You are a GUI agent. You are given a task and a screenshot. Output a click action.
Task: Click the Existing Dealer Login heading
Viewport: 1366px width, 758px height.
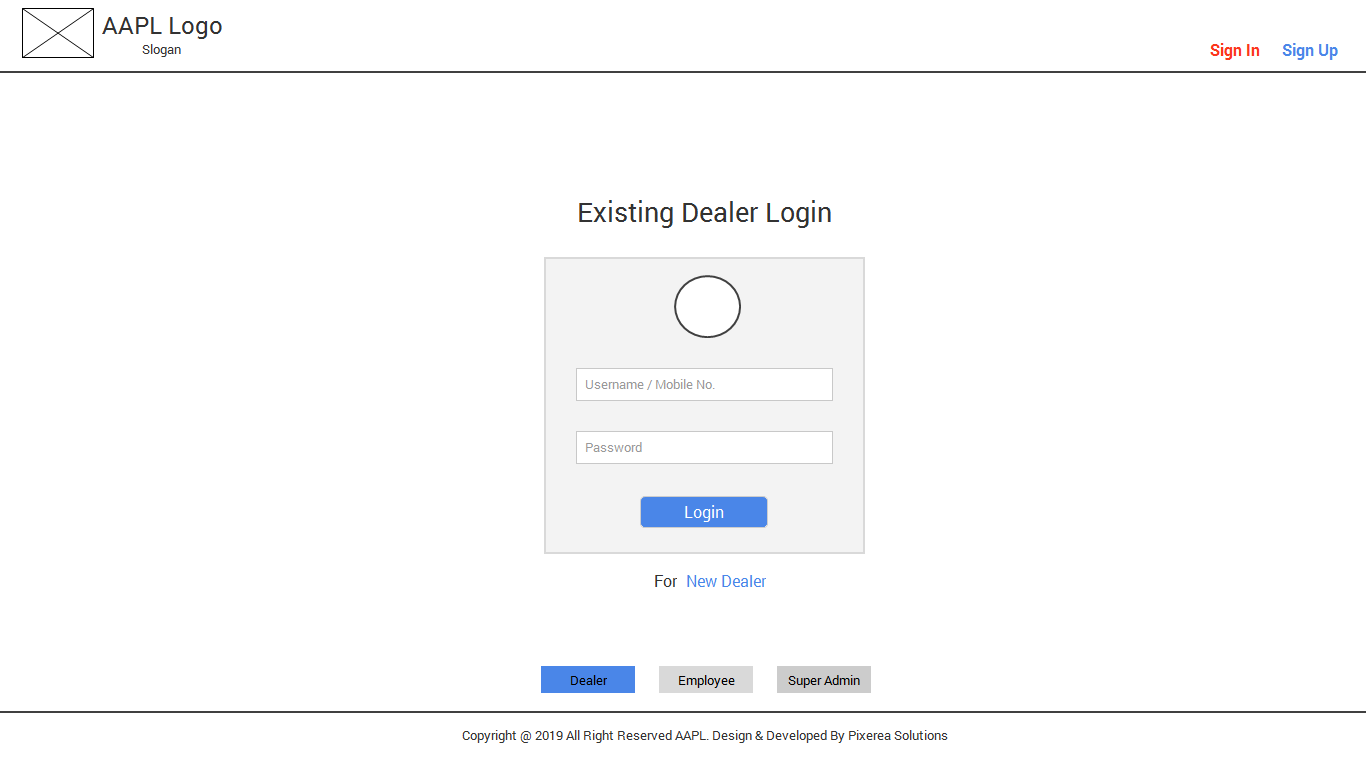[x=705, y=213]
